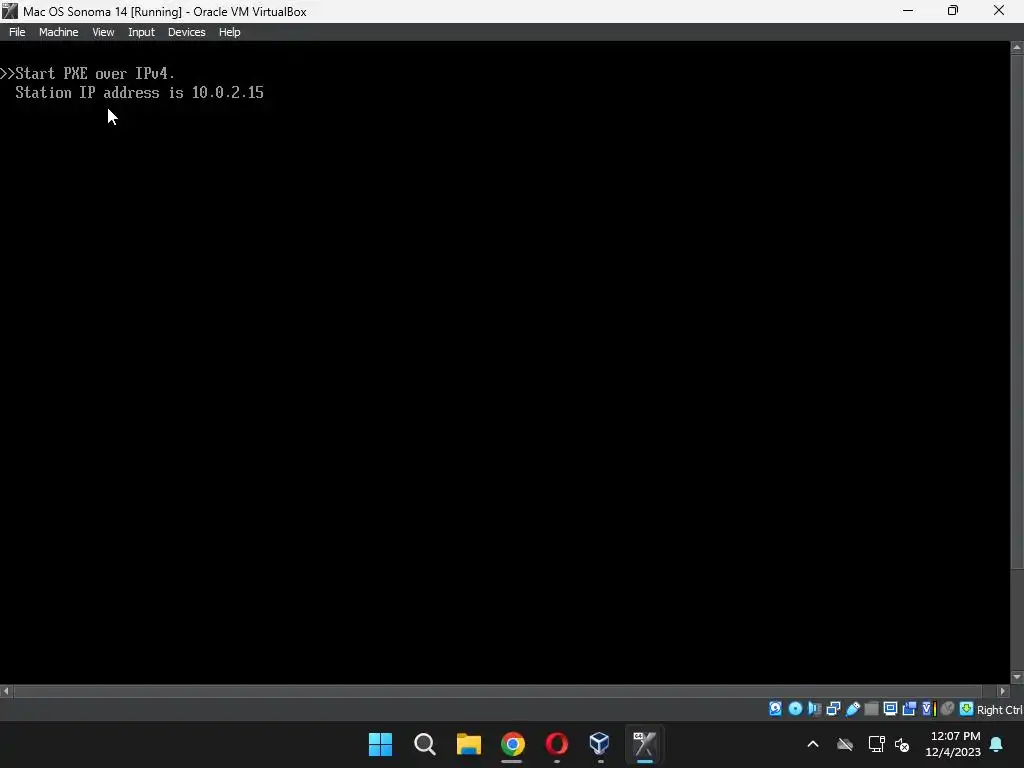Click the running Mac OS VM taskbar icon
Image resolution: width=1024 pixels, height=768 pixels.
pos(645,744)
